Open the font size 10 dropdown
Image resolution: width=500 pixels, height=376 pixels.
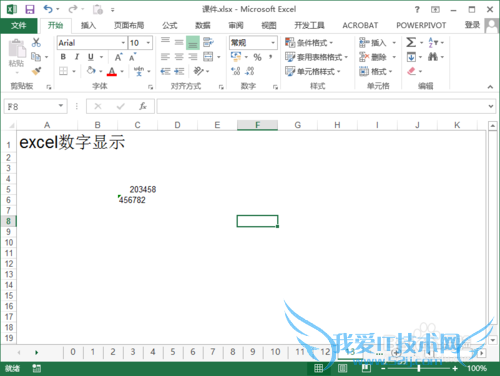coord(148,43)
